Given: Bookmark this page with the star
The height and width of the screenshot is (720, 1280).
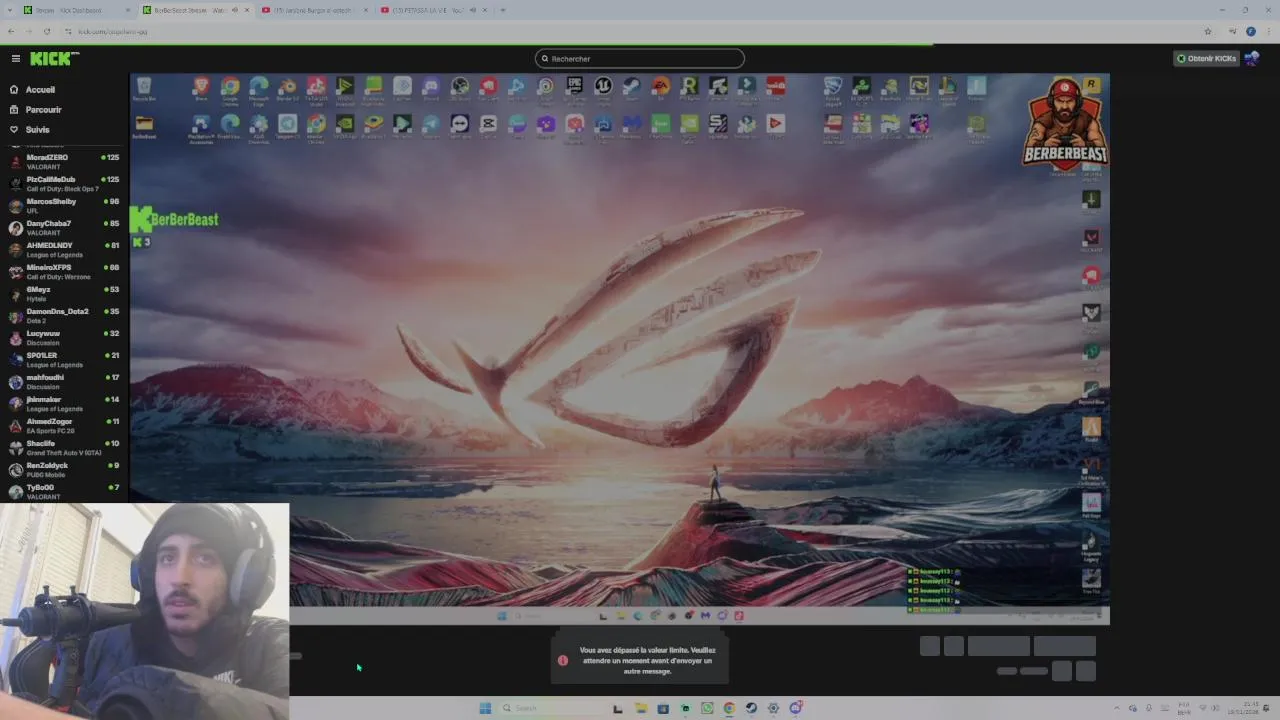Looking at the screenshot, I should (1208, 31).
